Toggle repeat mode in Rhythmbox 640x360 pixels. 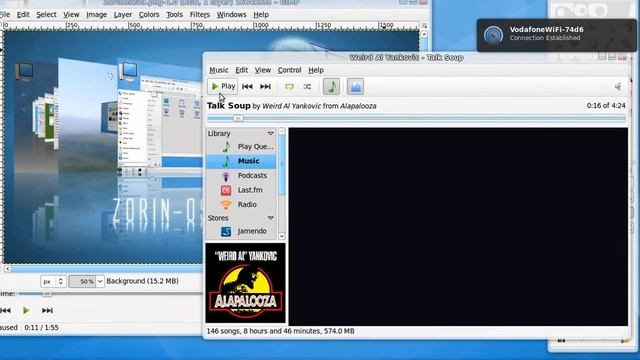289,87
